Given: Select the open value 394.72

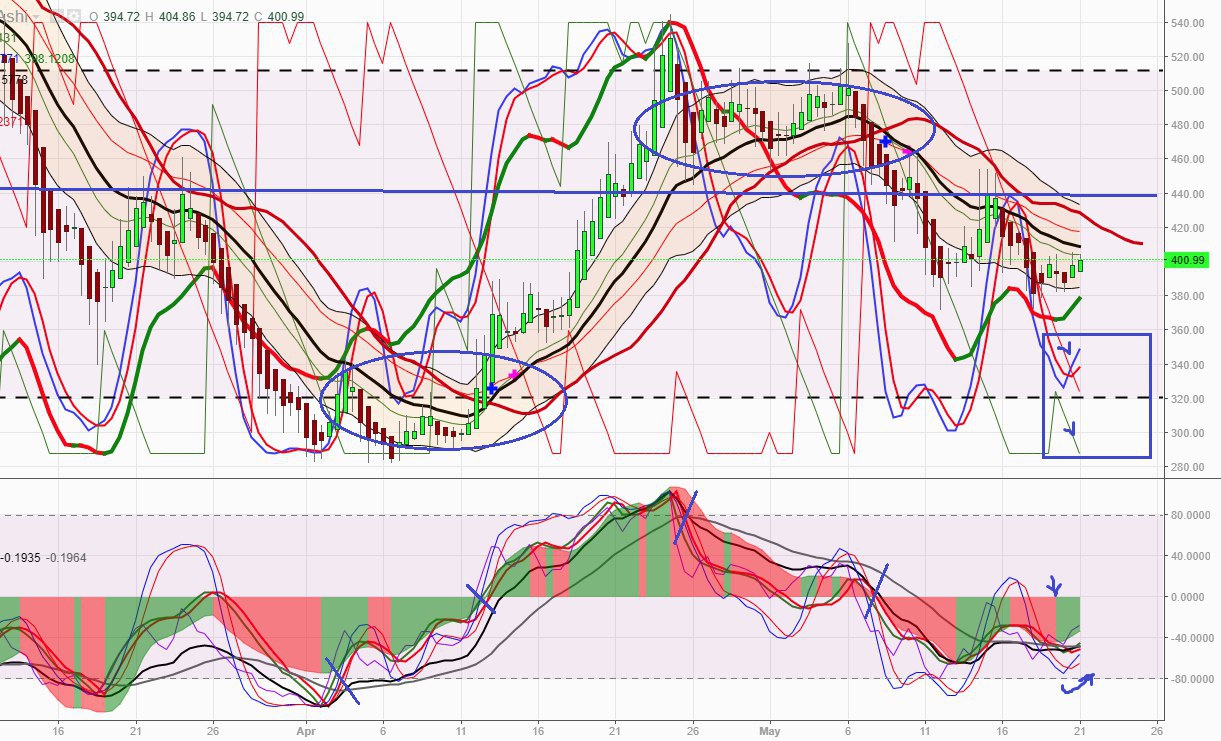Looking at the screenshot, I should click(122, 17).
